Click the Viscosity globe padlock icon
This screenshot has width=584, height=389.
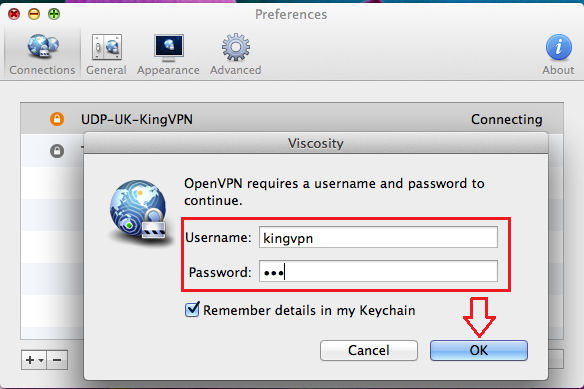click(139, 210)
